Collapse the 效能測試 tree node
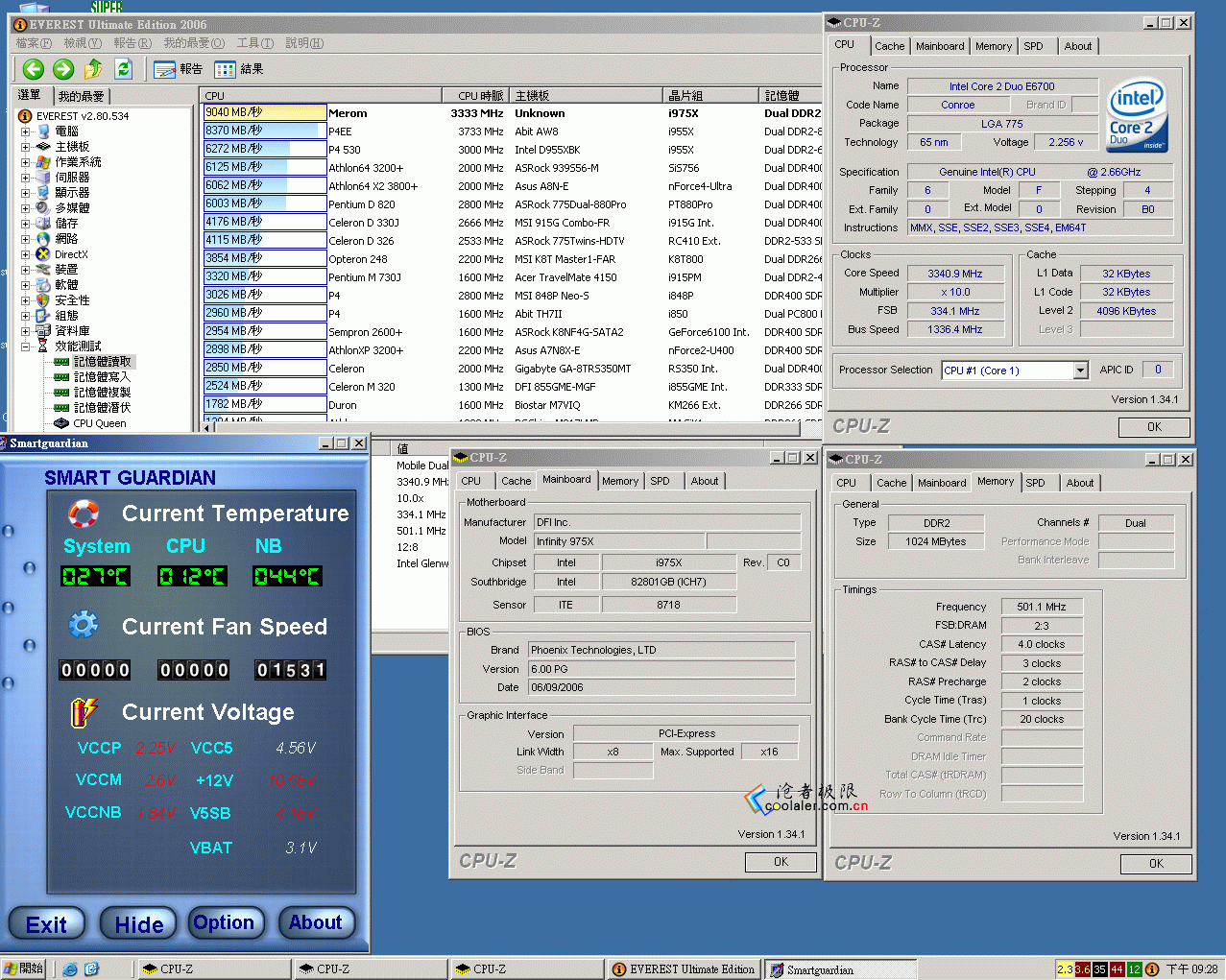This screenshot has height=980, width=1226. click(x=26, y=347)
